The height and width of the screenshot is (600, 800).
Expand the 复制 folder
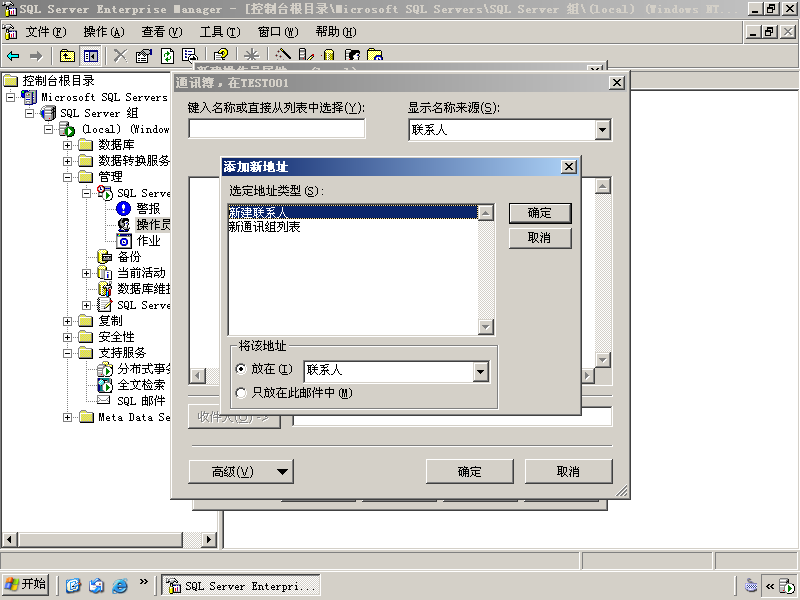point(67,321)
